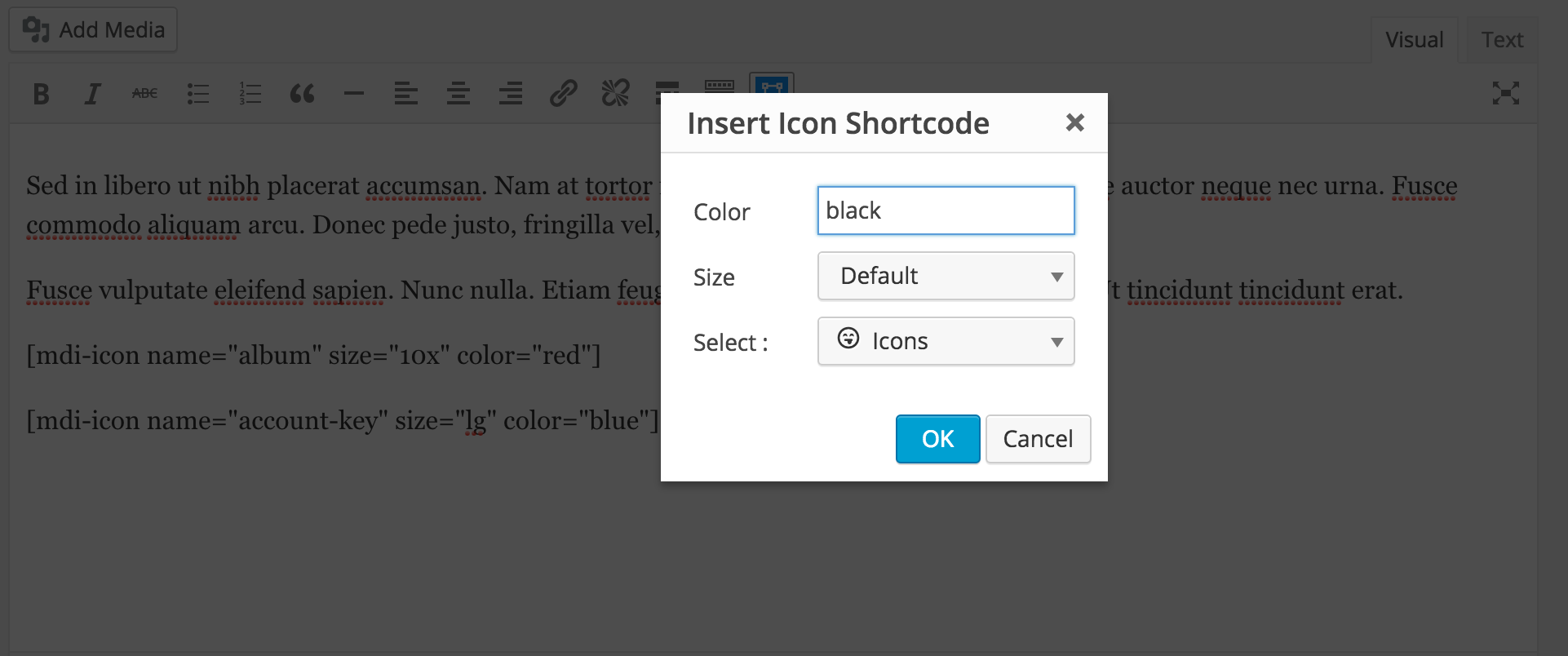Open the Size dropdown showing Default
The image size is (1568, 656).
point(946,276)
